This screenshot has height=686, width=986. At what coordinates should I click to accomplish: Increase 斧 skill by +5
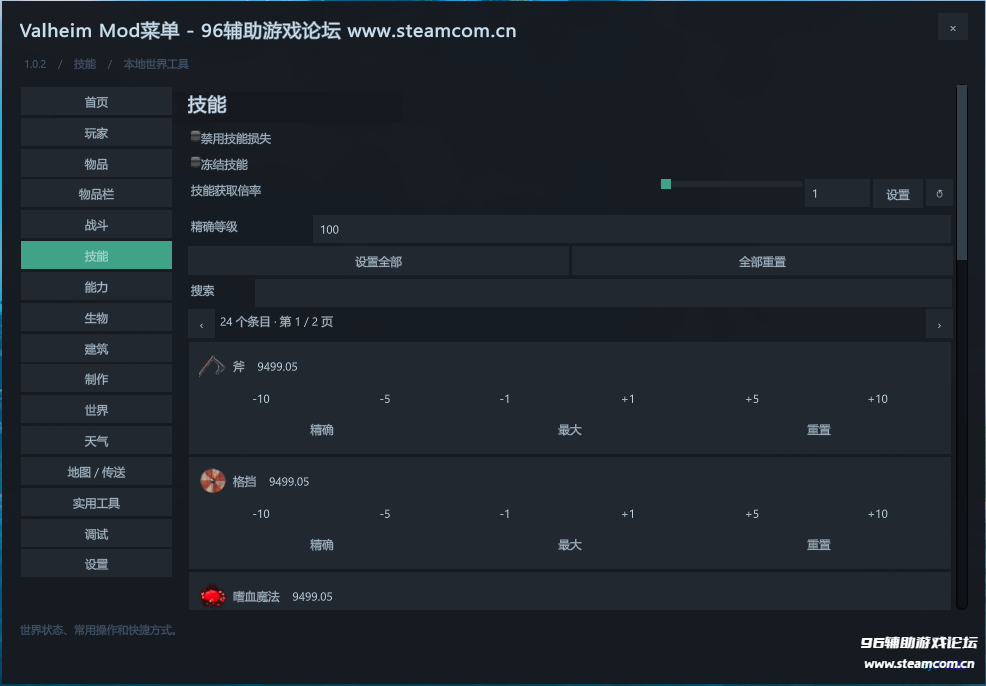point(752,399)
